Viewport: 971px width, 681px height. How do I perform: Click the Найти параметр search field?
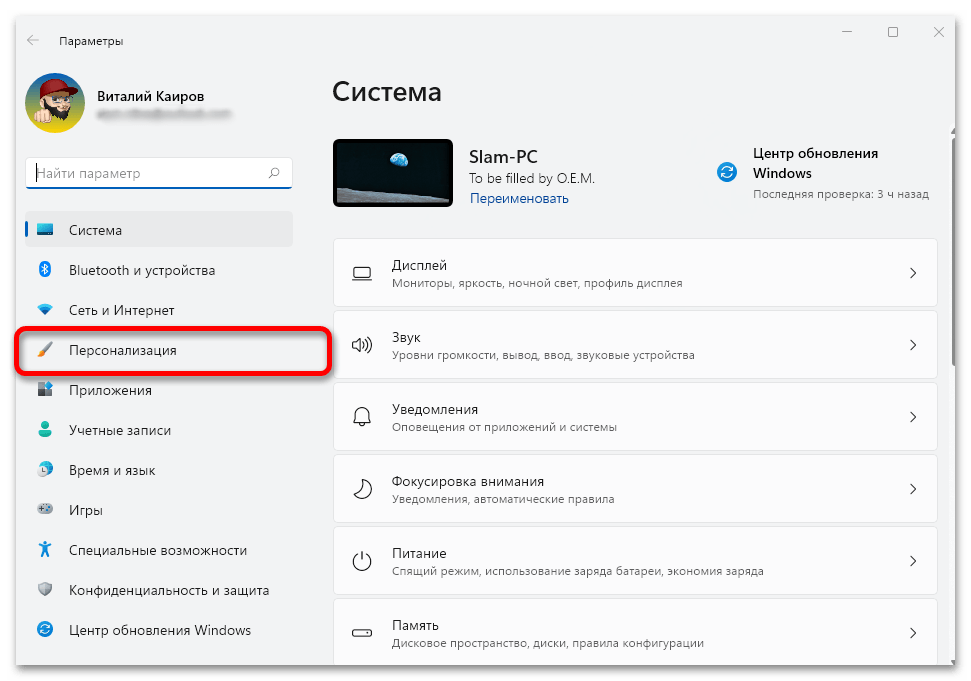(159, 173)
